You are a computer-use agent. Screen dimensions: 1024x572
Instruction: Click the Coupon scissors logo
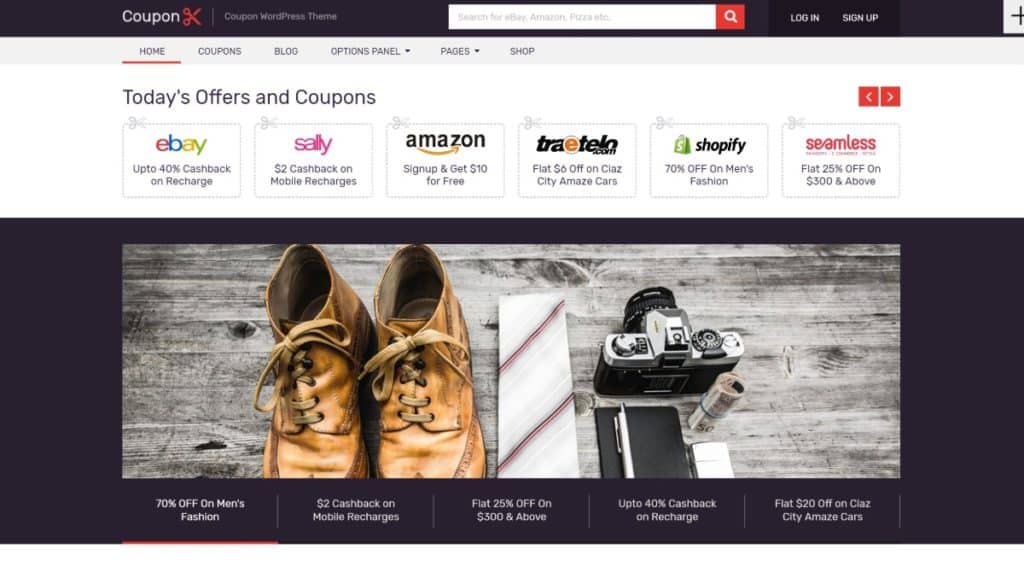(161, 16)
